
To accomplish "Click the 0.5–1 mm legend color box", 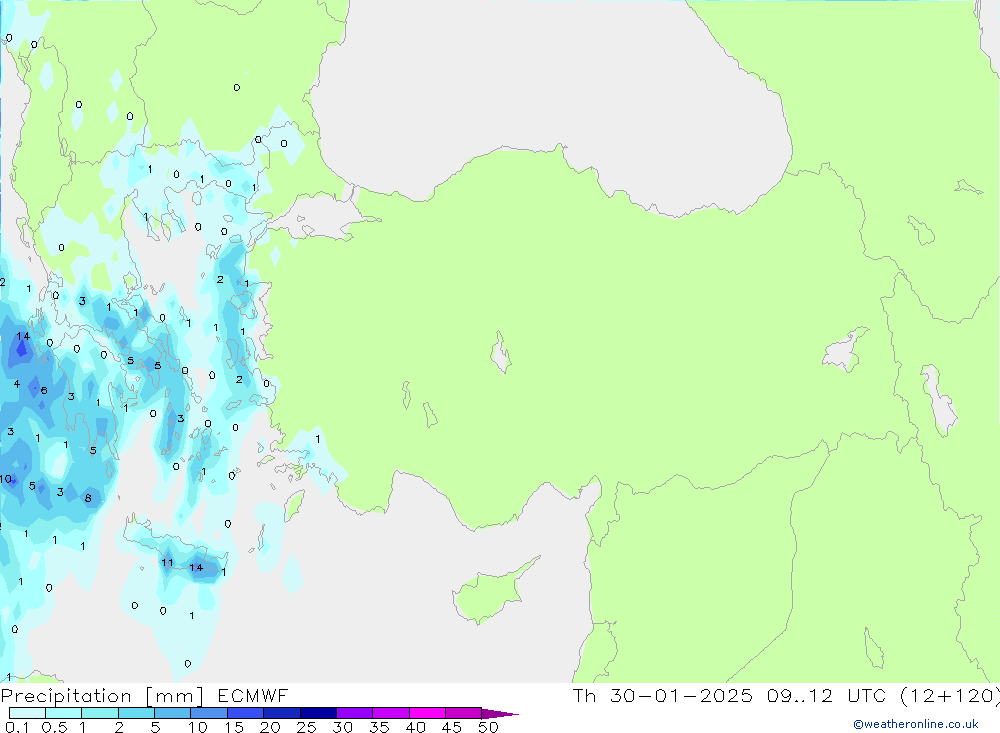I will pos(63,713).
